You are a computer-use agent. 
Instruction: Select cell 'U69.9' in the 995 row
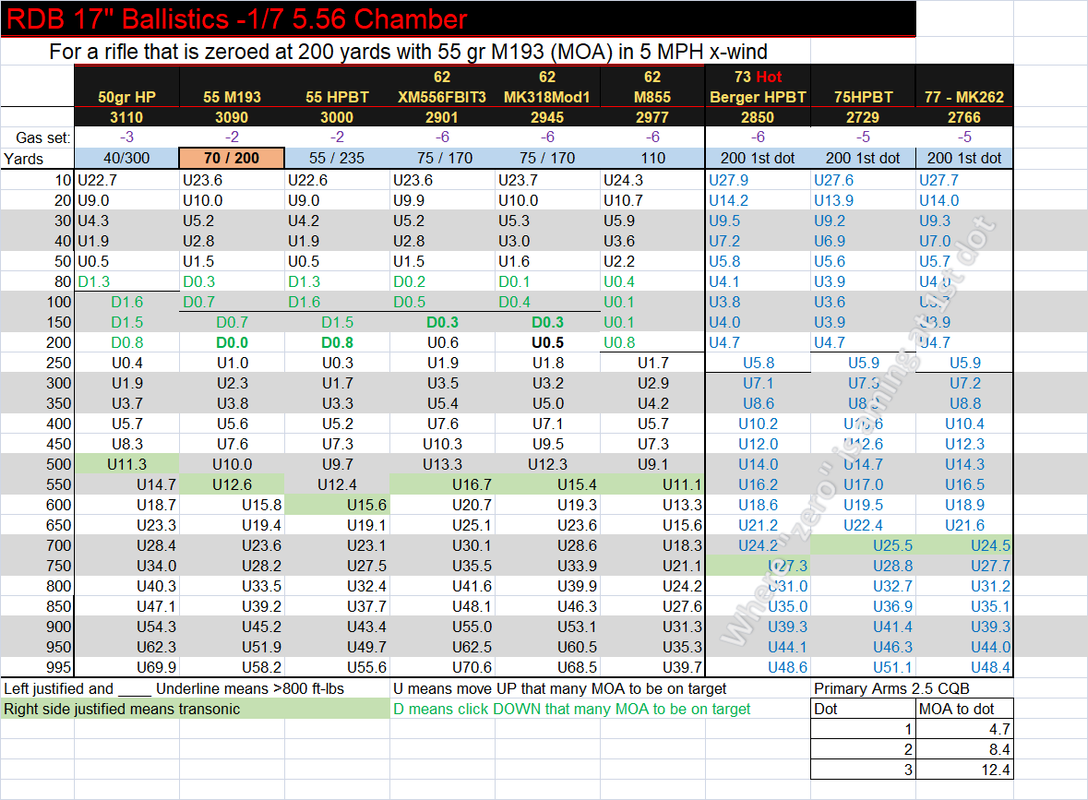coord(126,667)
